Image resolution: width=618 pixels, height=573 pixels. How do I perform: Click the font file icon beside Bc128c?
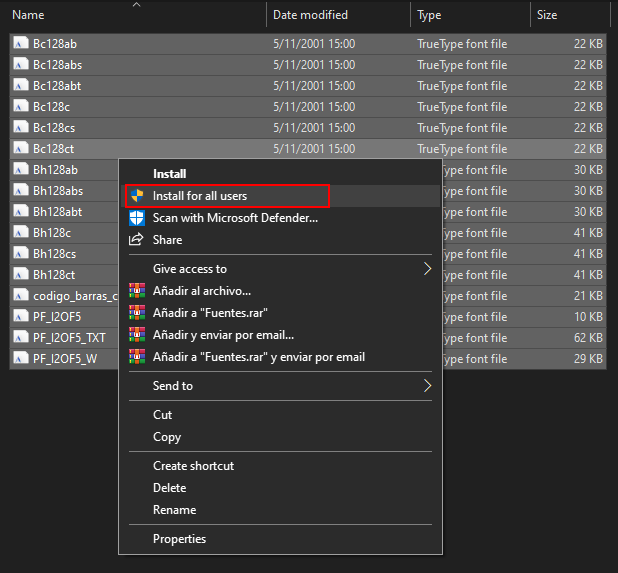(20, 106)
